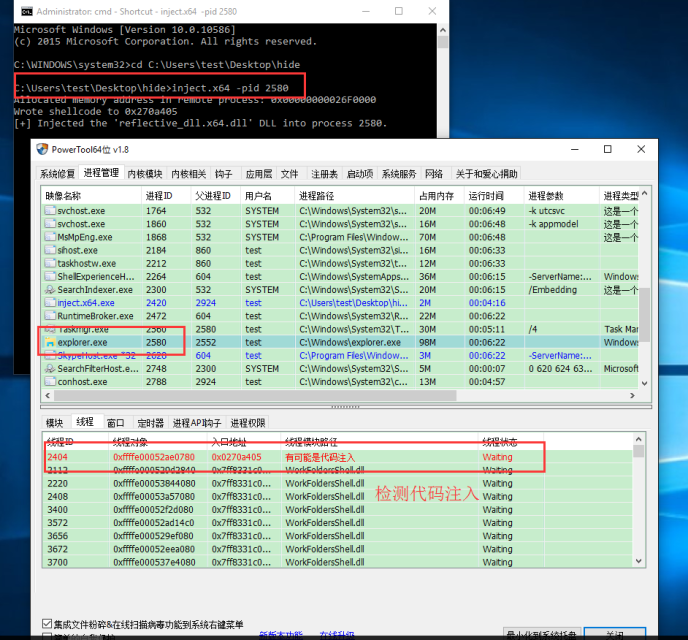Open the 系统修复 tab
Image resolution: width=688 pixels, height=640 pixels.
pyautogui.click(x=57, y=174)
